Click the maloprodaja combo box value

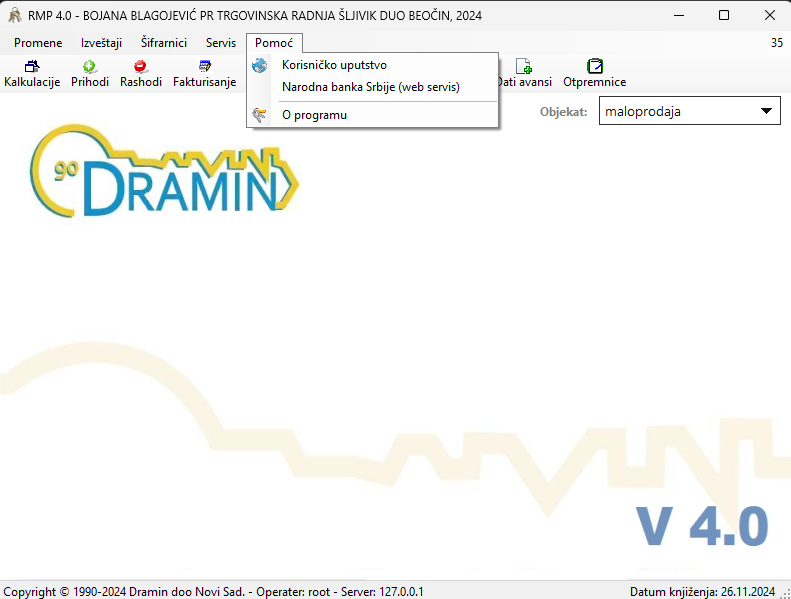[643, 112]
